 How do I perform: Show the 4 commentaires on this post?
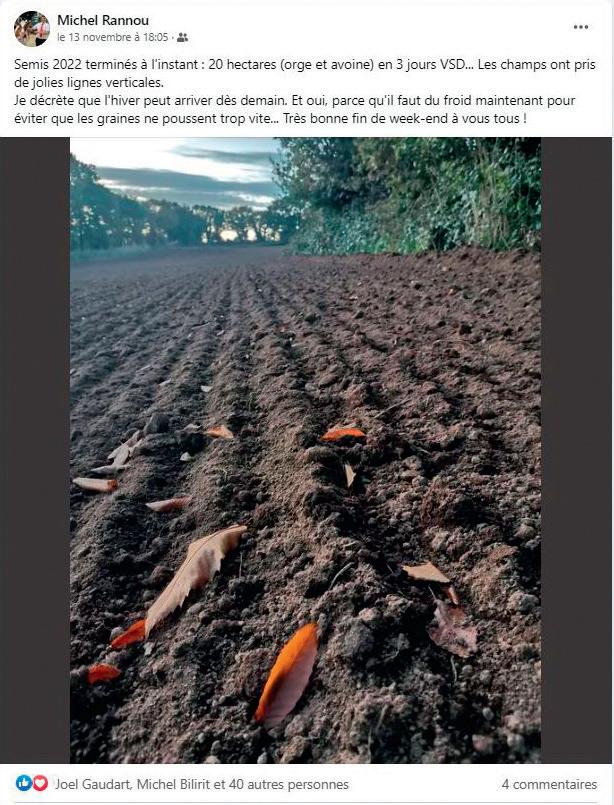point(549,784)
